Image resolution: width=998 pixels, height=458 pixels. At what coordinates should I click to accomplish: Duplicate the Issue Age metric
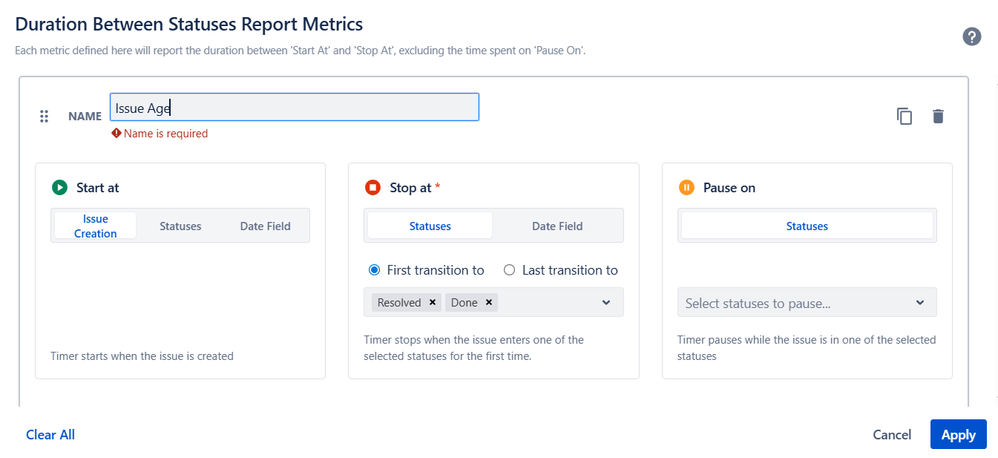(904, 116)
